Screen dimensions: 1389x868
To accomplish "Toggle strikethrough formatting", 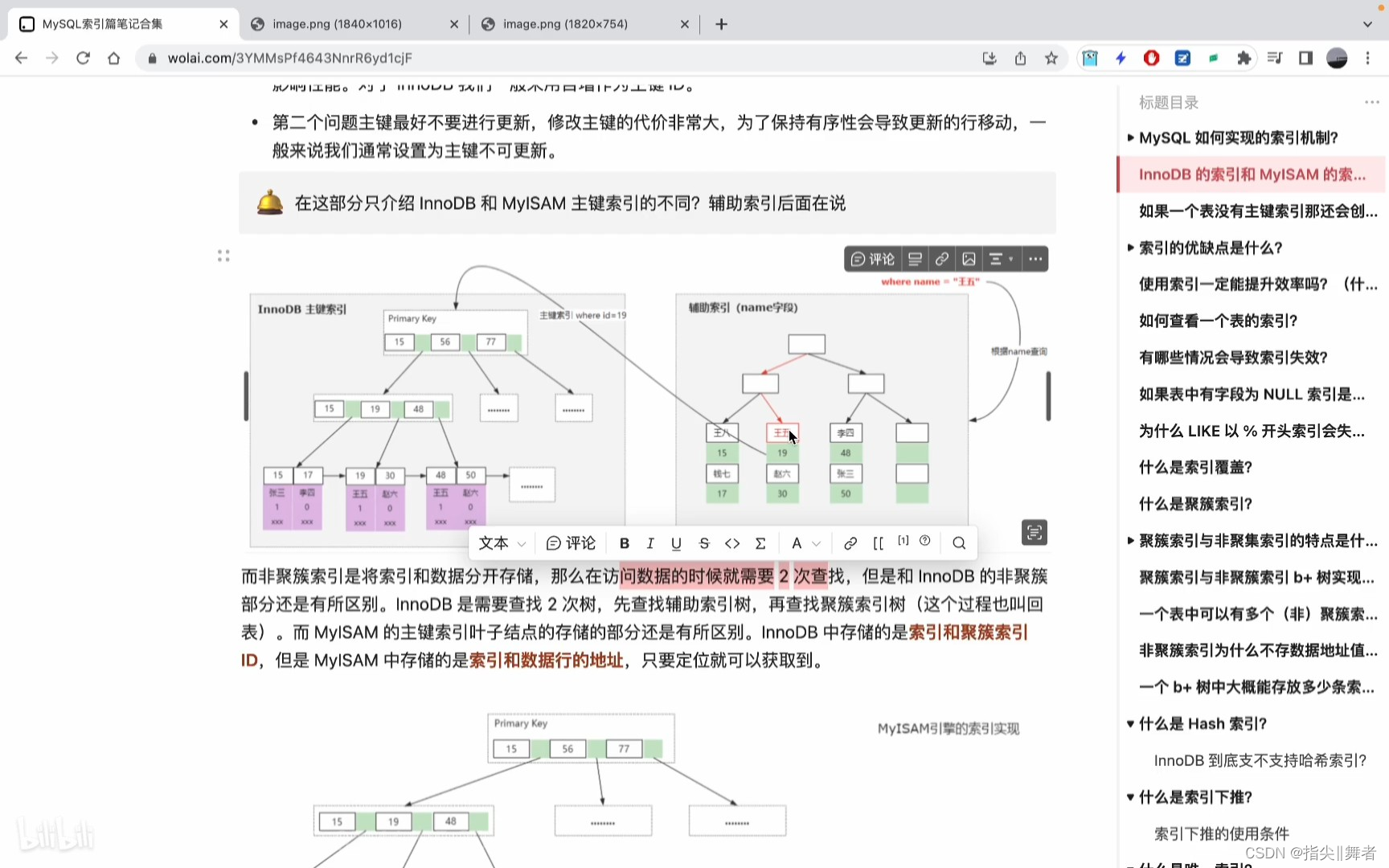I will click(704, 543).
